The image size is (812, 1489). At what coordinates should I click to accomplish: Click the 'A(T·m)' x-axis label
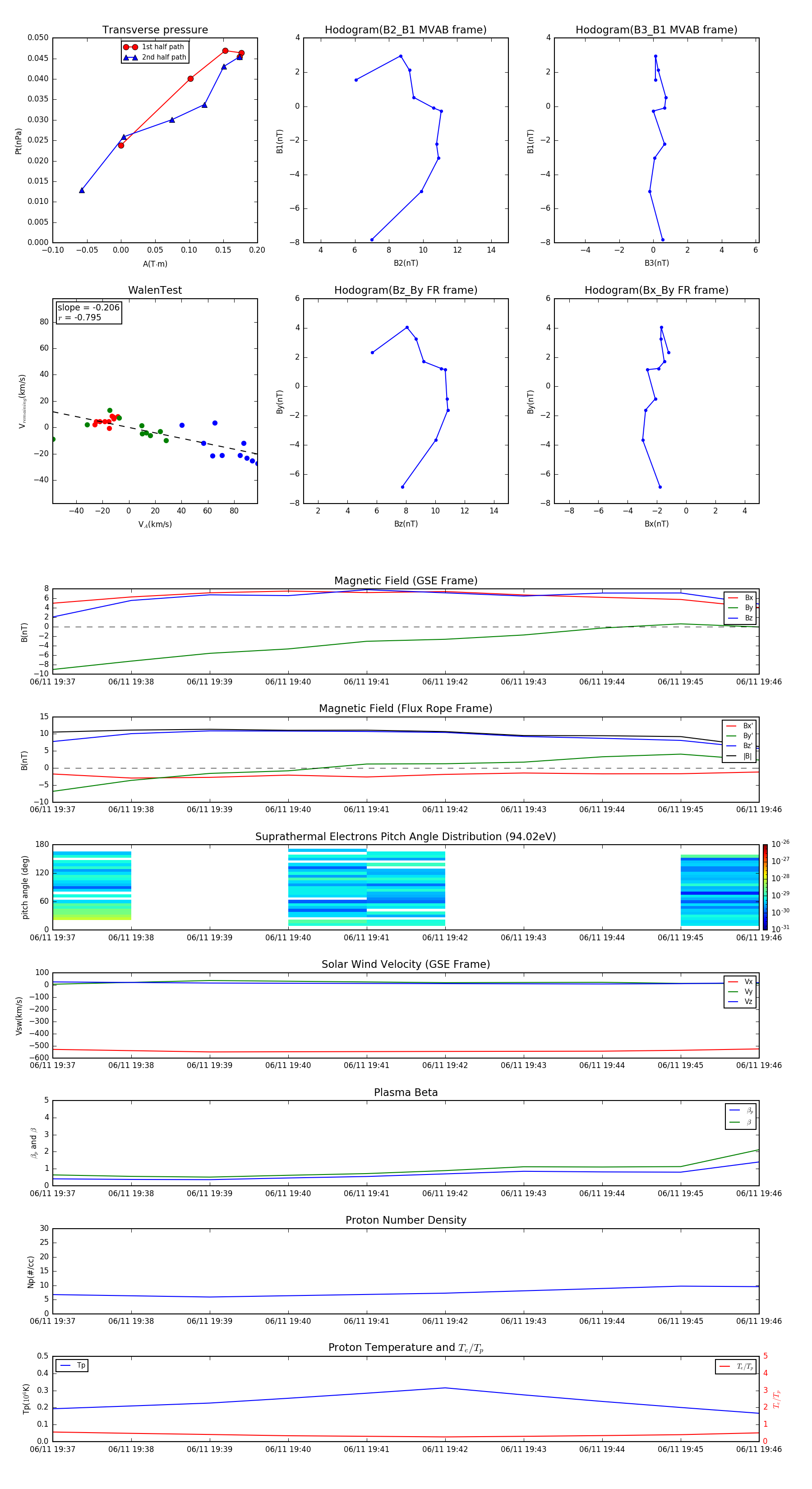pyautogui.click(x=155, y=264)
